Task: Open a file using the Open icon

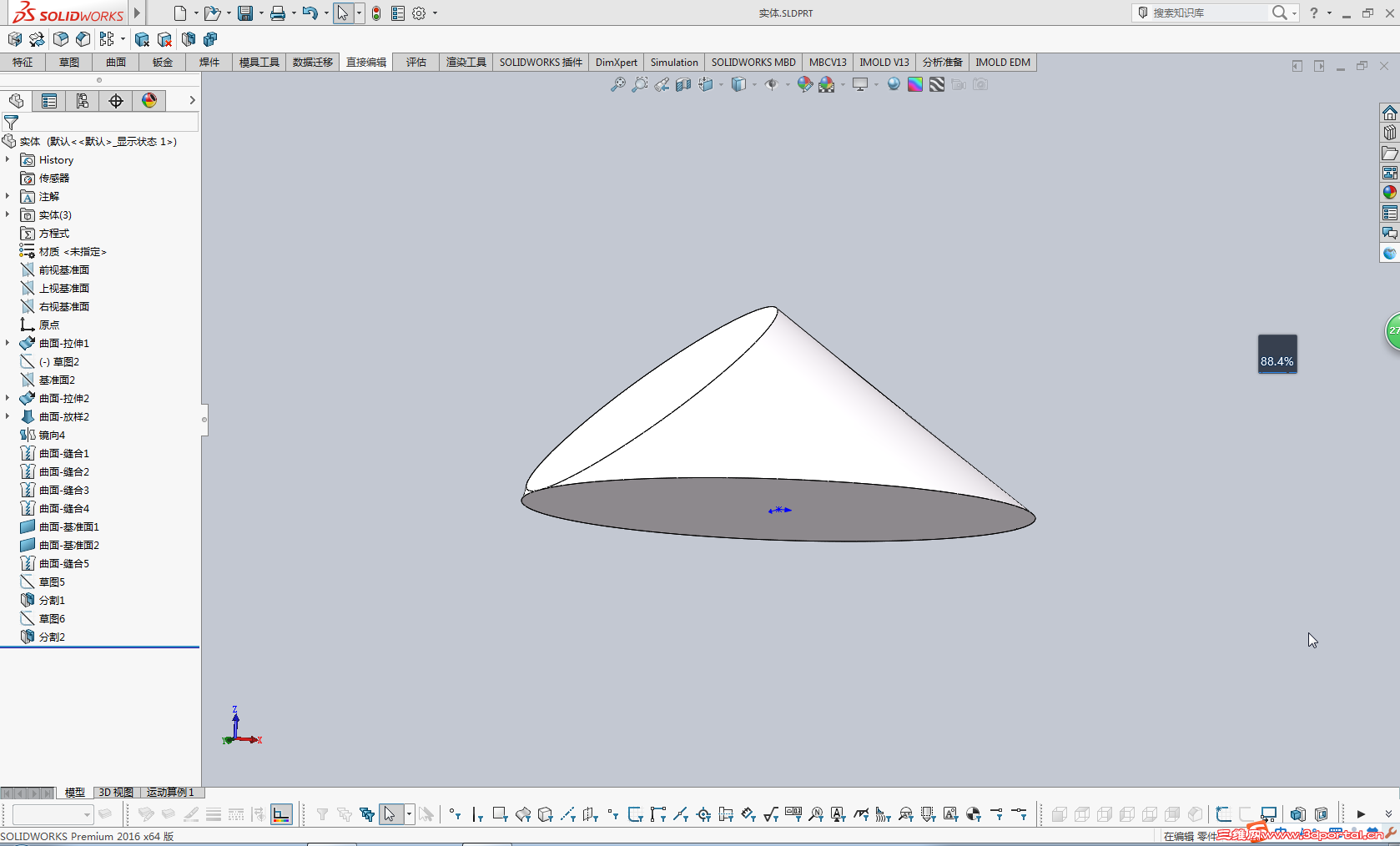Action: coord(212,13)
